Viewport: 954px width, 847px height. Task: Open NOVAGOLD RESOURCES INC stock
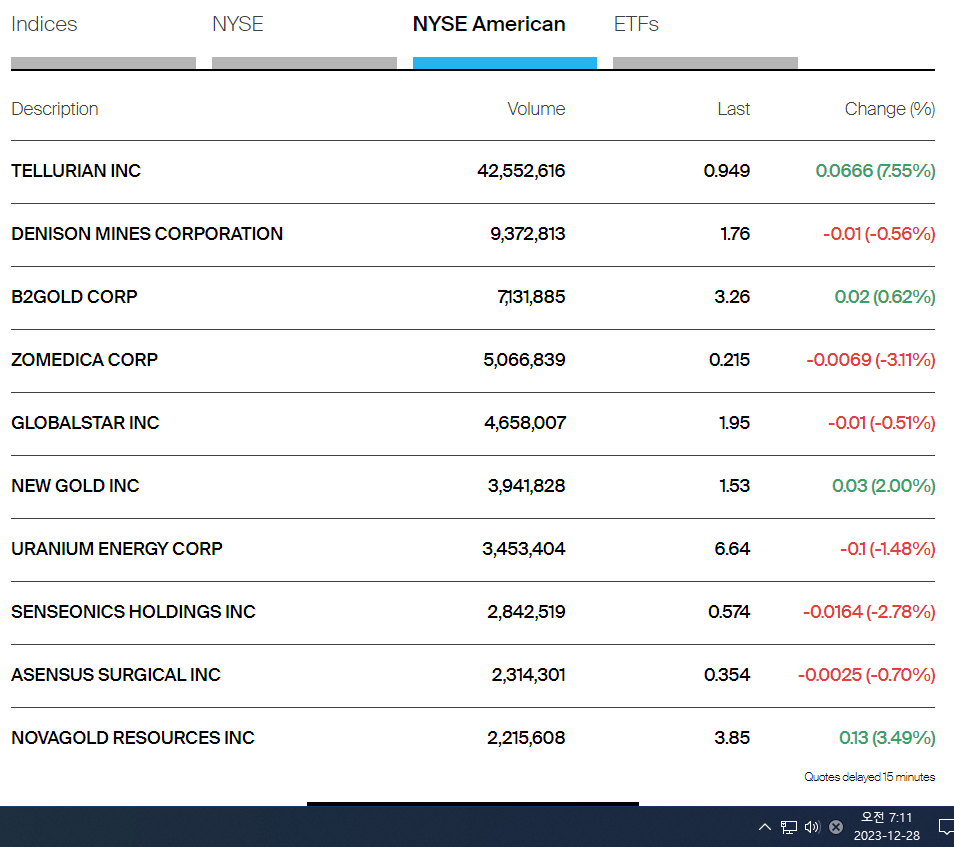coord(133,738)
